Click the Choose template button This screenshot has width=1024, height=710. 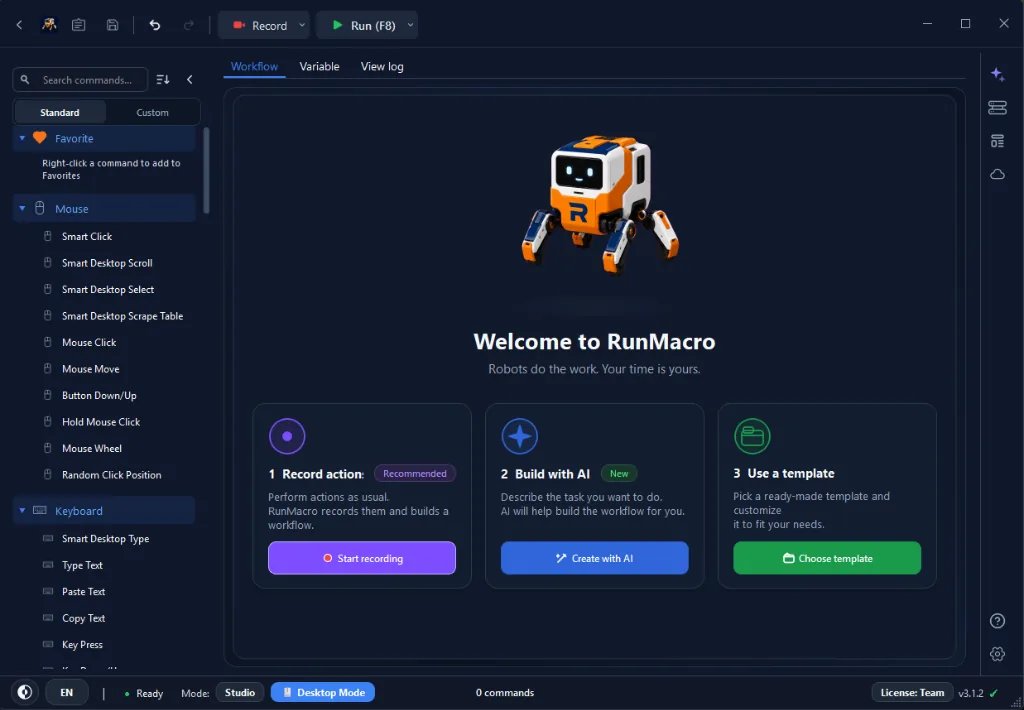[827, 558]
